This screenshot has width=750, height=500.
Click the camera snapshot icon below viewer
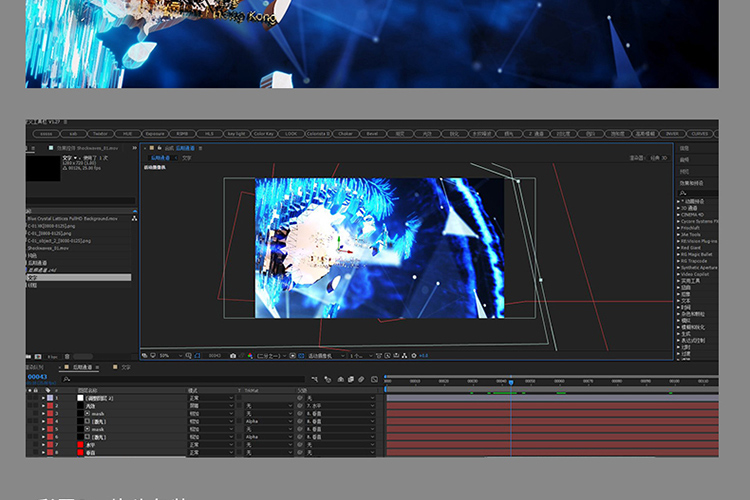233,355
